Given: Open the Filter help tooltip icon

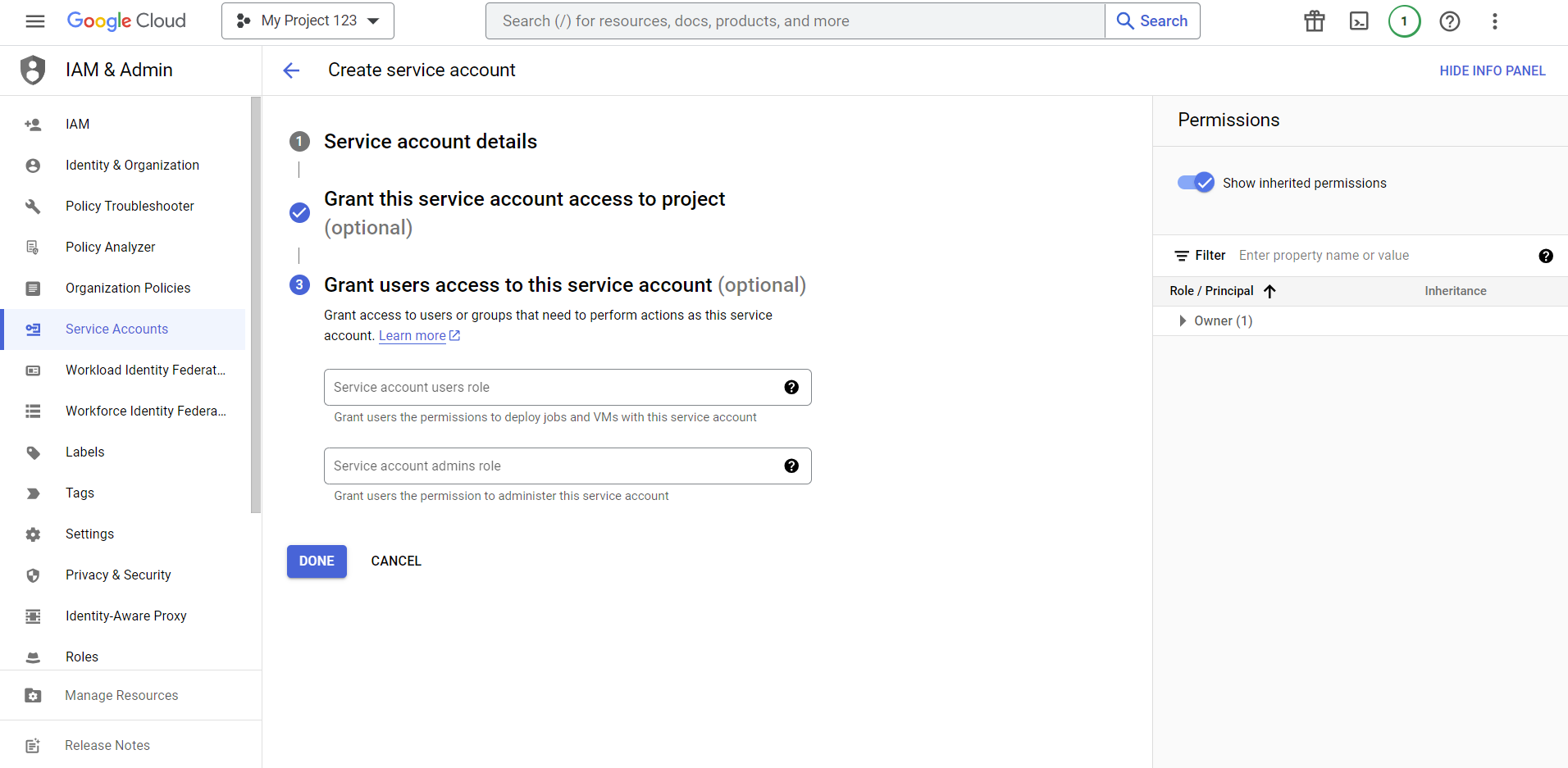Looking at the screenshot, I should click(x=1546, y=256).
